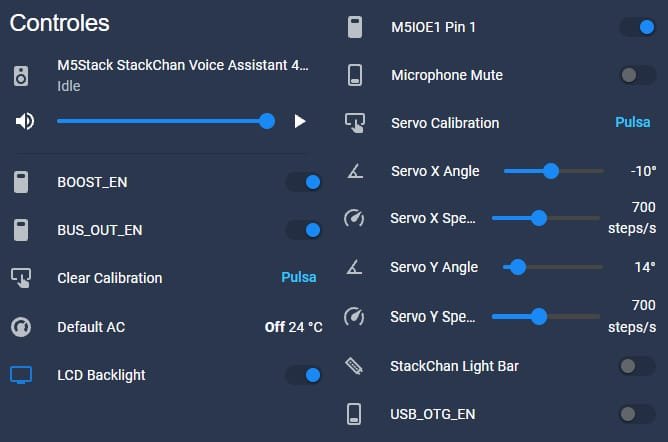Mute the volume using the volume icon
Viewport: 668px width, 442px height.
tap(25, 121)
